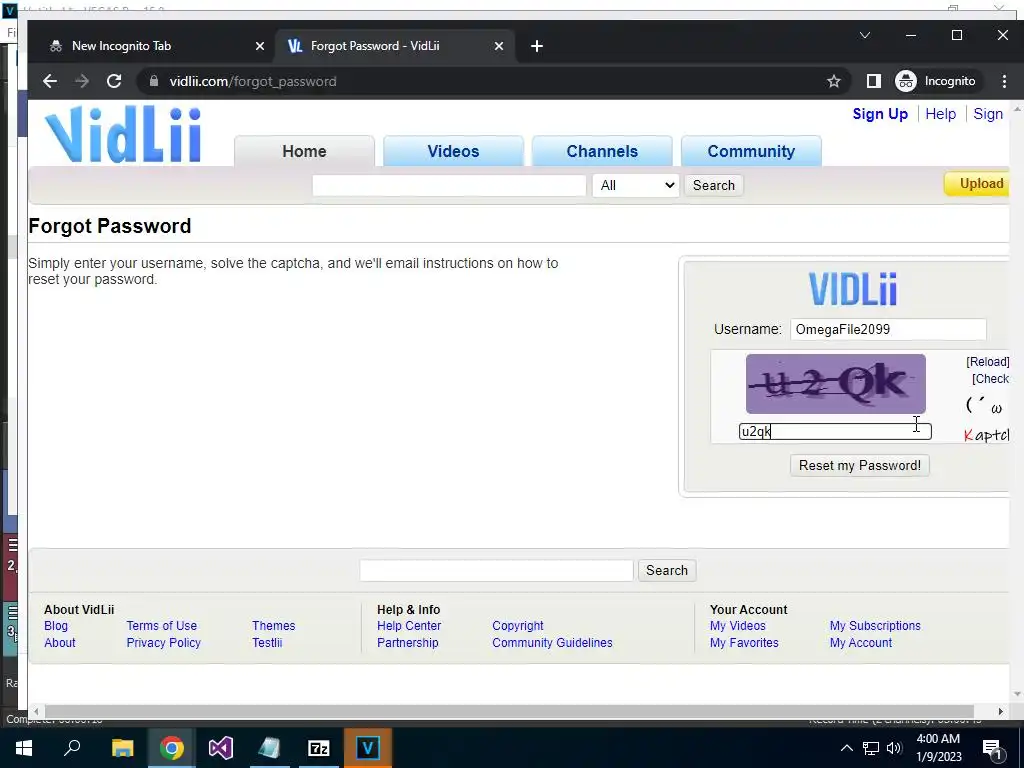Open the Community navigation tab
1024x768 pixels.
(751, 151)
